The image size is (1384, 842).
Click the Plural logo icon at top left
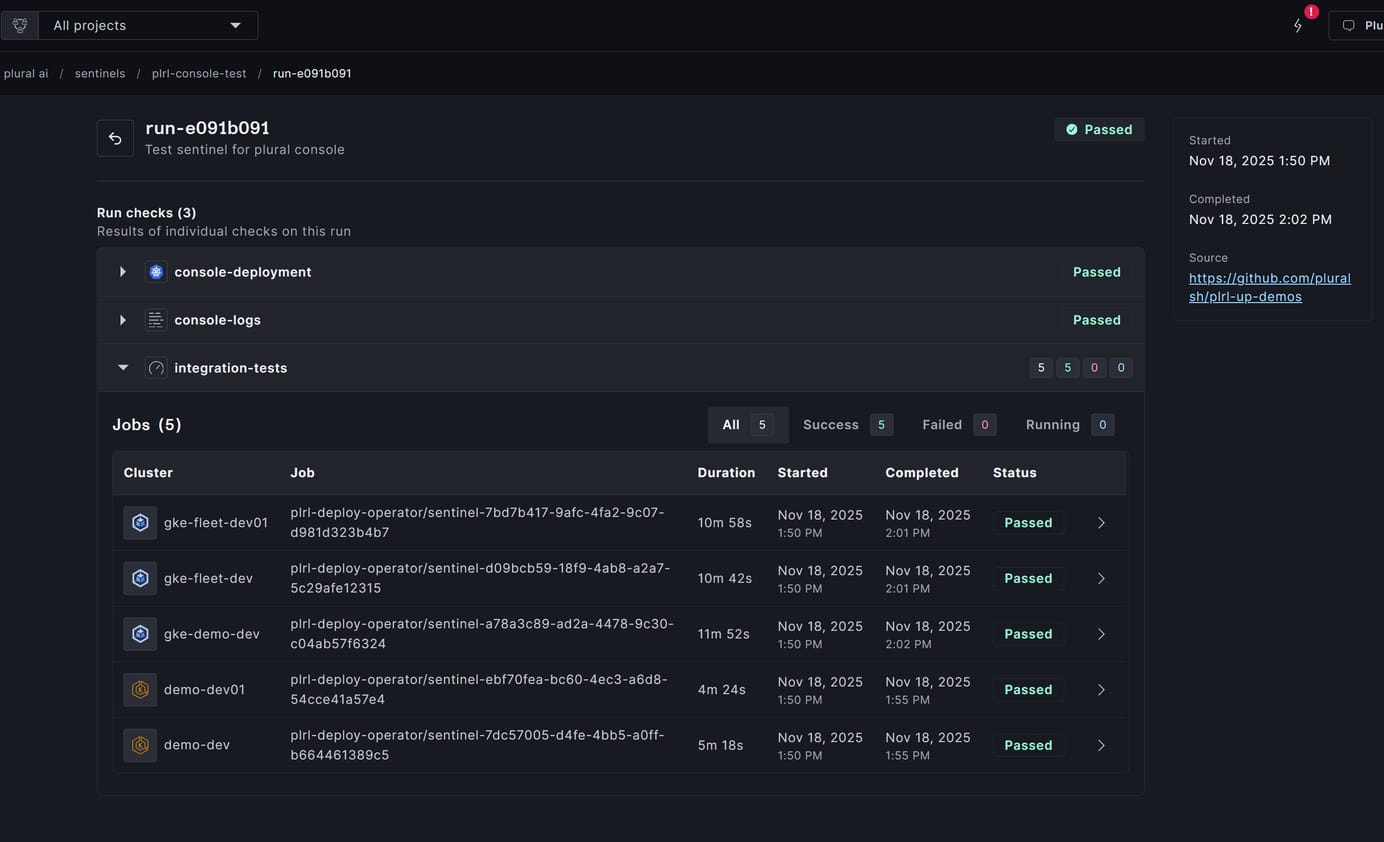click(19, 25)
